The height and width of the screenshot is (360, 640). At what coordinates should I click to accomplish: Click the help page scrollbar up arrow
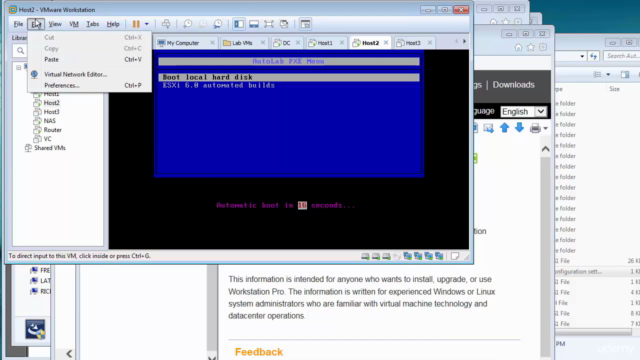coord(546,149)
